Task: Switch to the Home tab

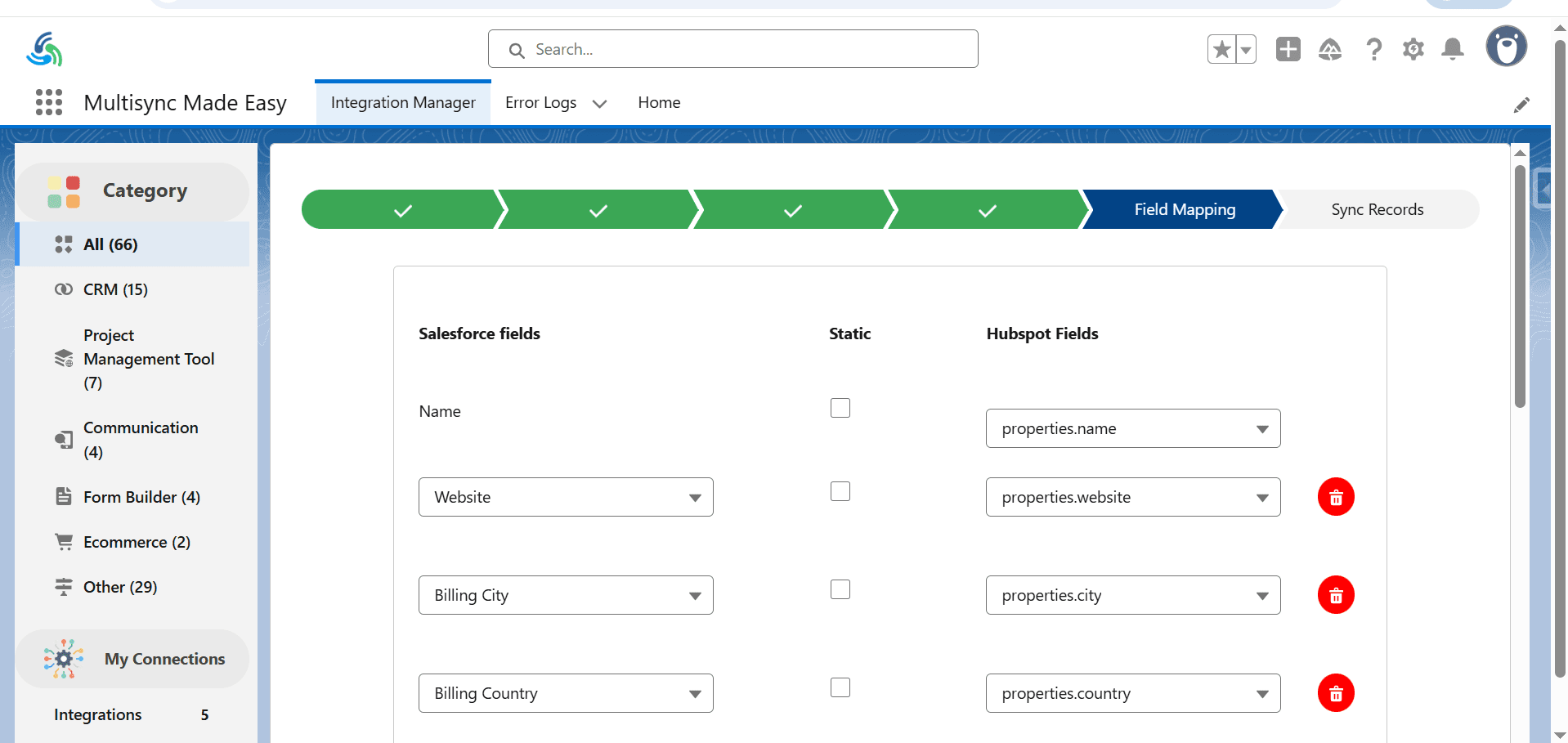Action: pyautogui.click(x=659, y=103)
